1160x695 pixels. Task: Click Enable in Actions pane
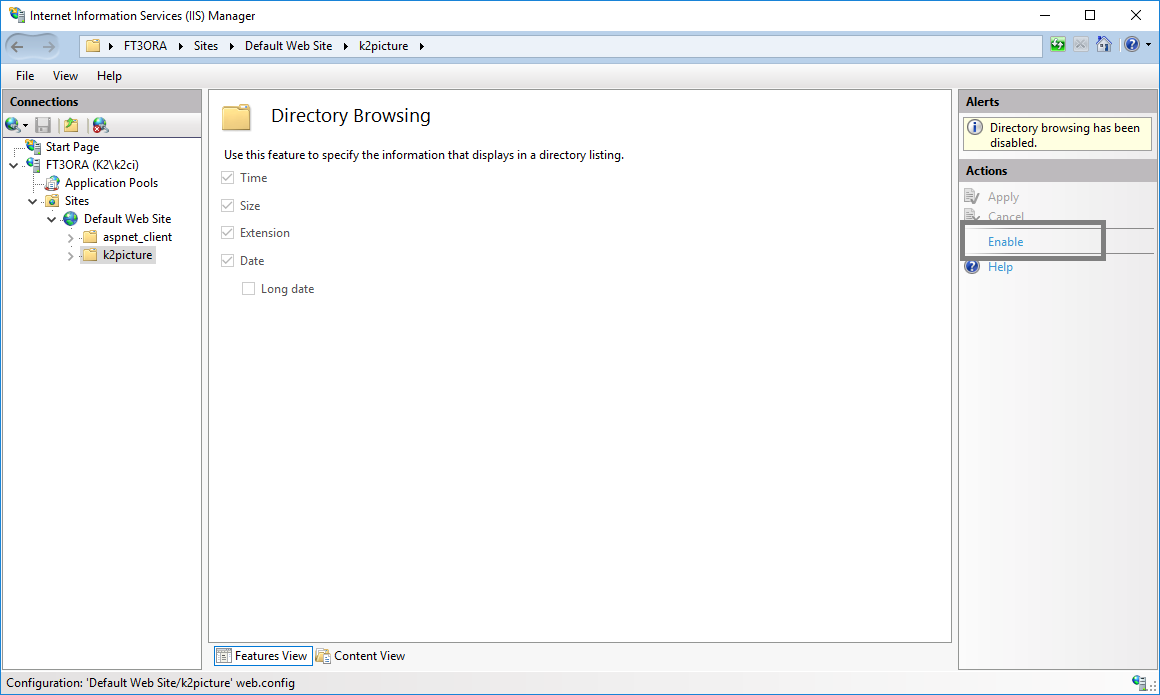(1005, 241)
